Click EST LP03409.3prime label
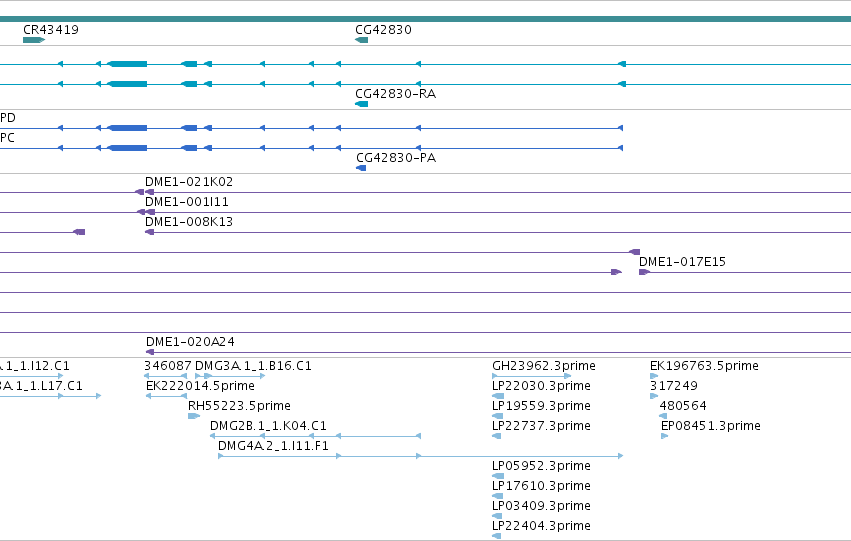Screen dimensions: 851x541 pyautogui.click(x=541, y=506)
